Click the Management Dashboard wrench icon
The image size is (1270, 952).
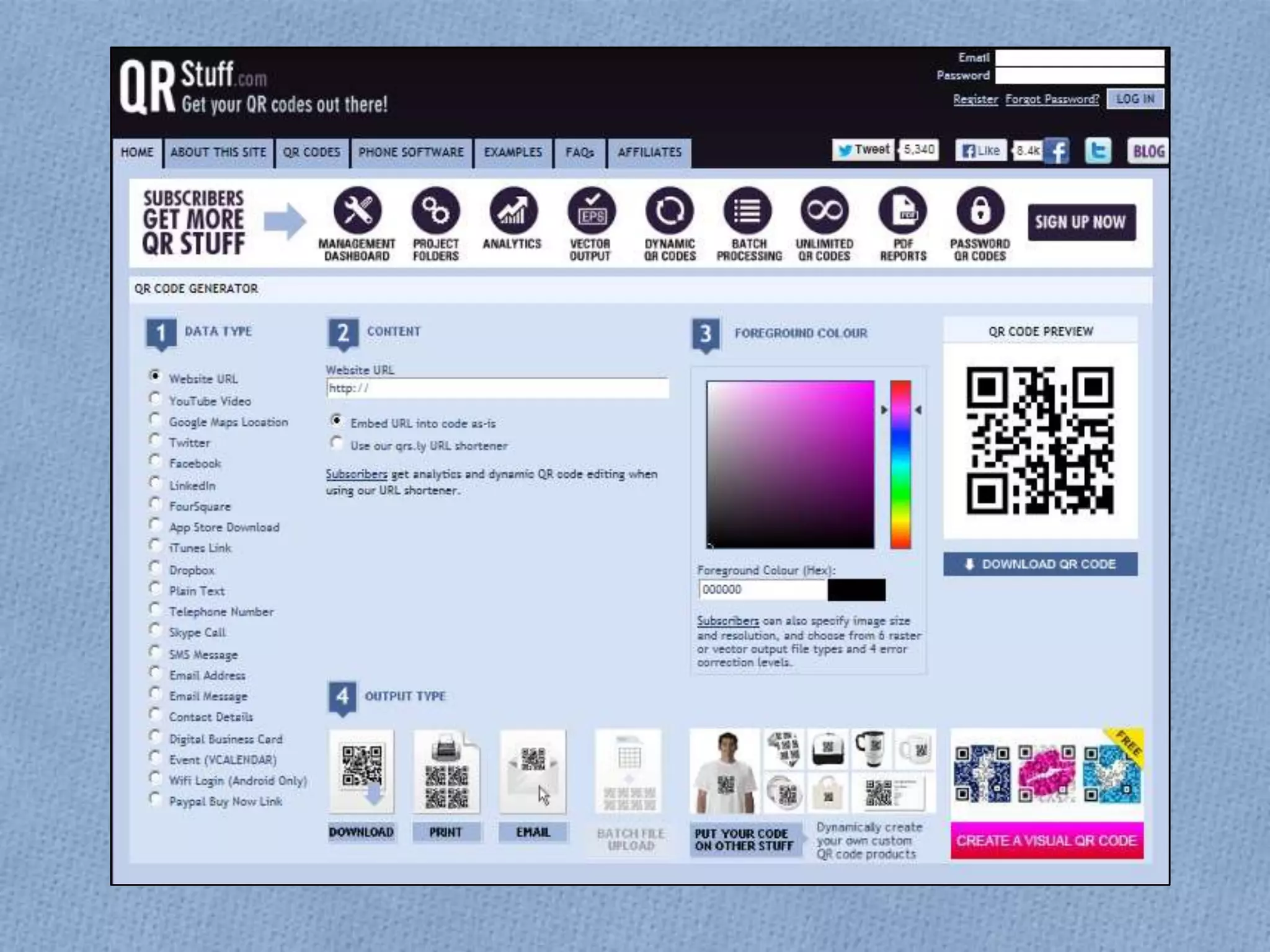click(x=357, y=211)
